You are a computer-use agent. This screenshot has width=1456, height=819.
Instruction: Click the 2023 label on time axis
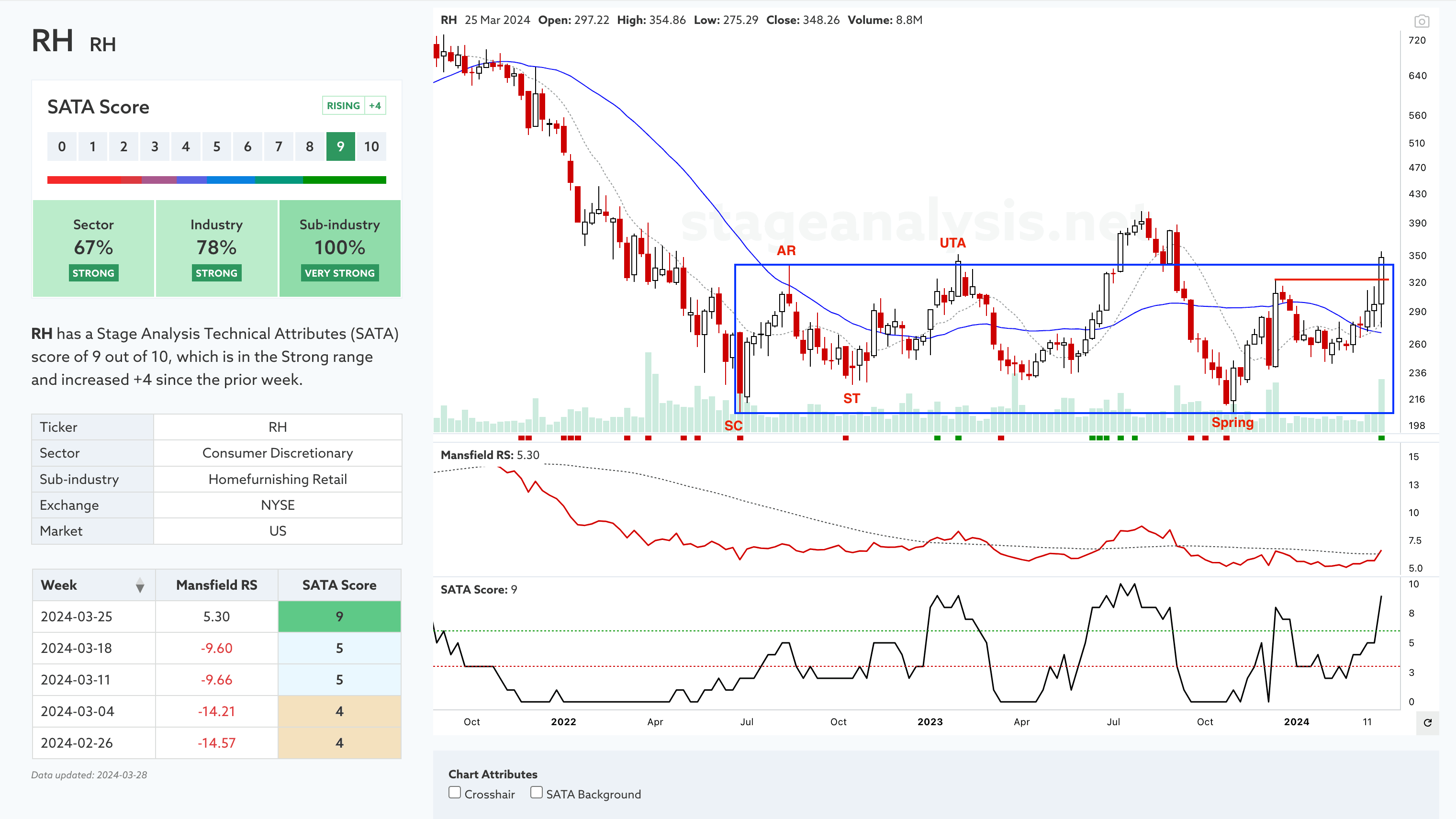[x=930, y=722]
